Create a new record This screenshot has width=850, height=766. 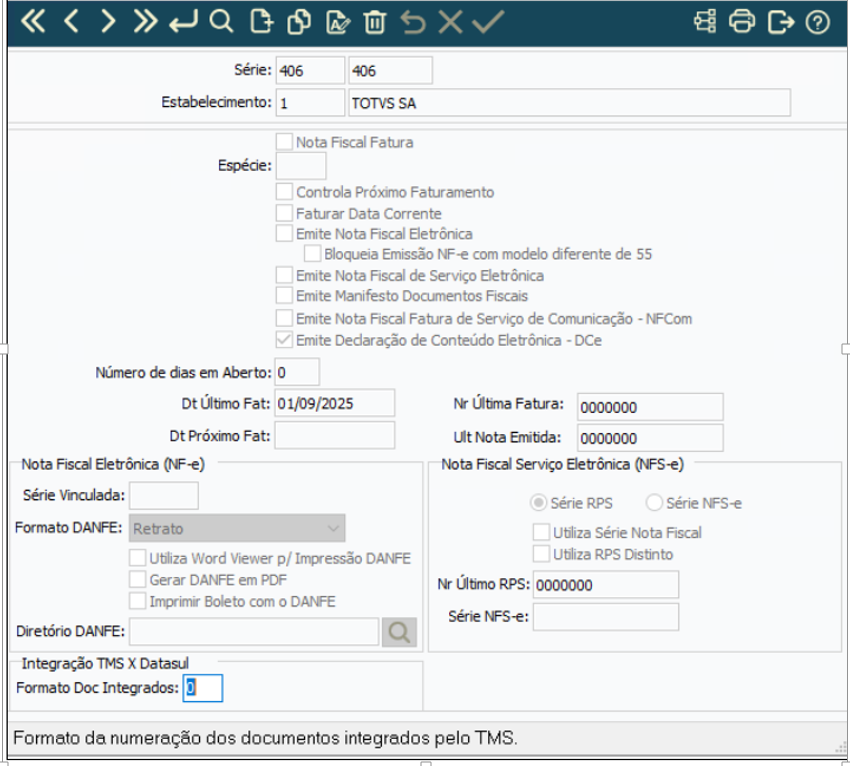(261, 22)
